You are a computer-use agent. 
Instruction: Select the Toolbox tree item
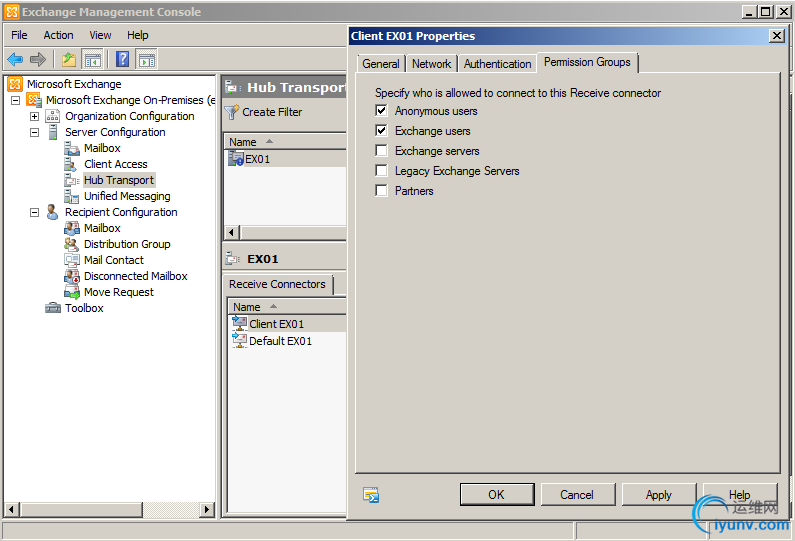click(84, 308)
